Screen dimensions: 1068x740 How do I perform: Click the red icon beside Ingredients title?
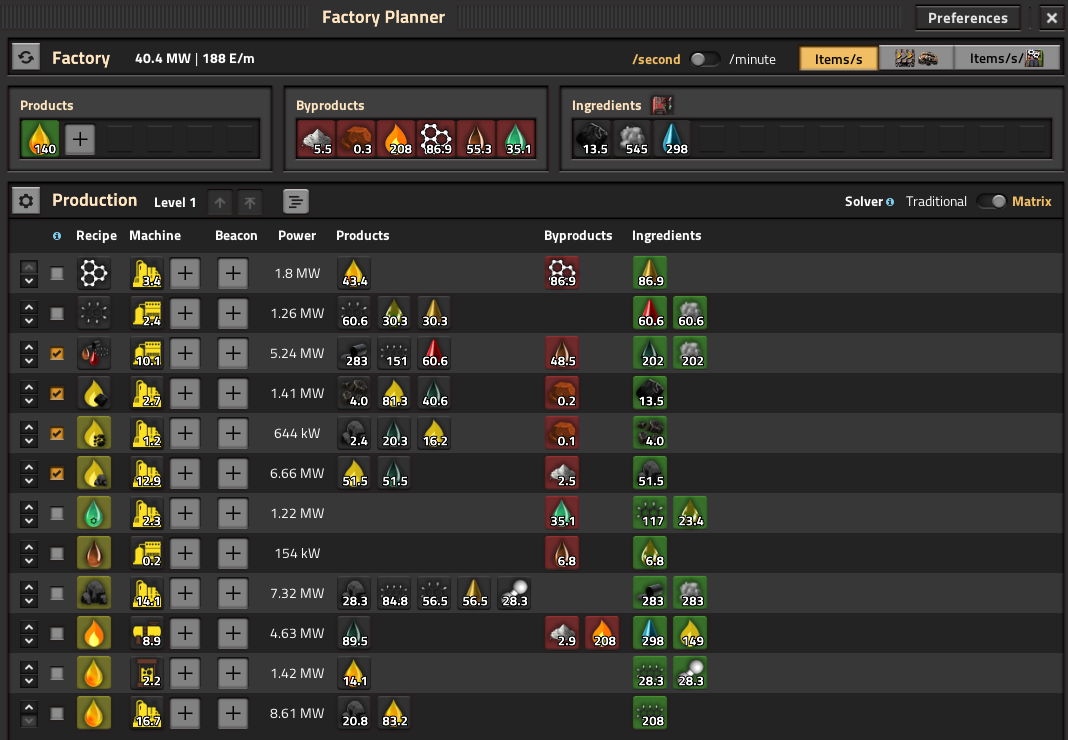tap(662, 105)
